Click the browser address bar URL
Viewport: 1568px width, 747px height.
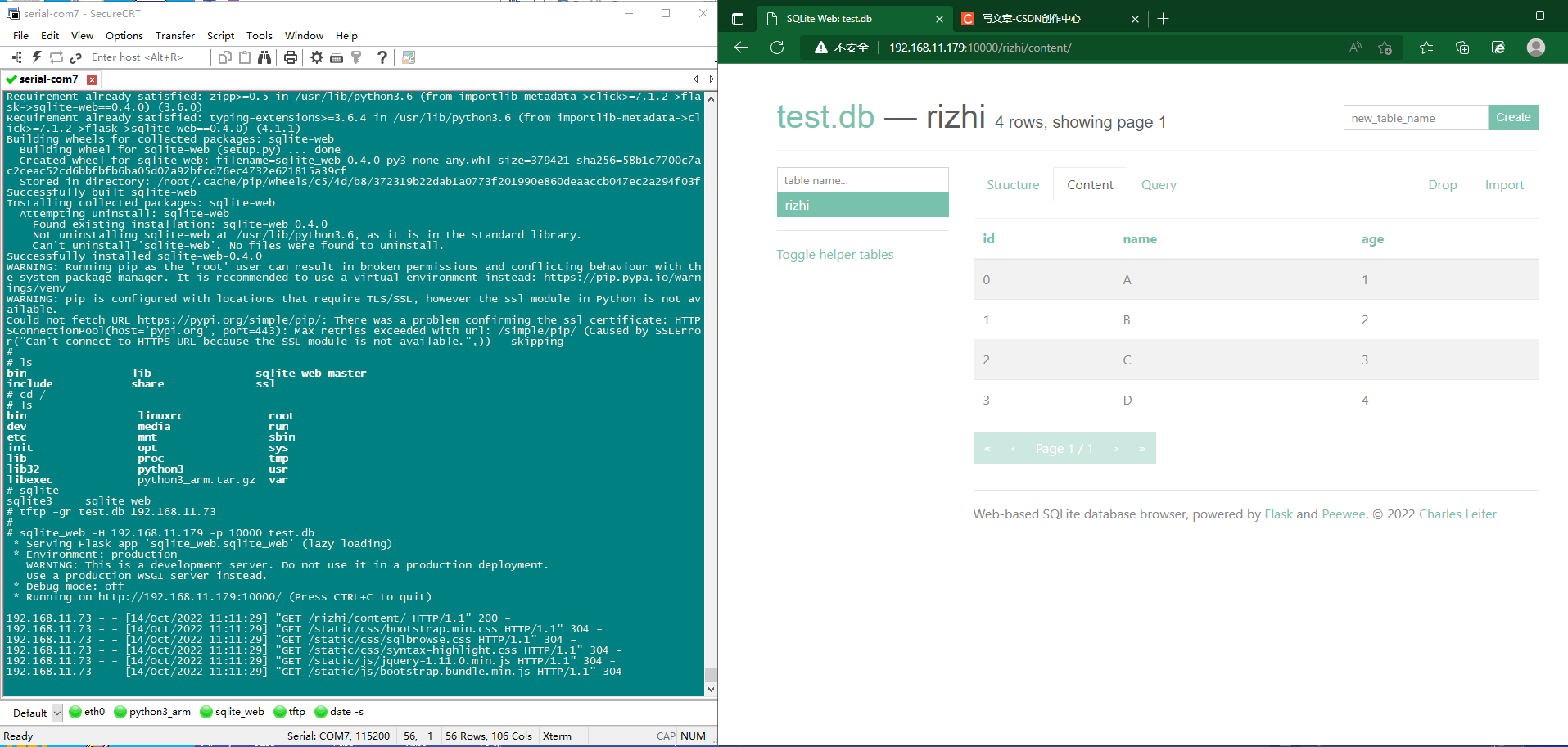980,48
